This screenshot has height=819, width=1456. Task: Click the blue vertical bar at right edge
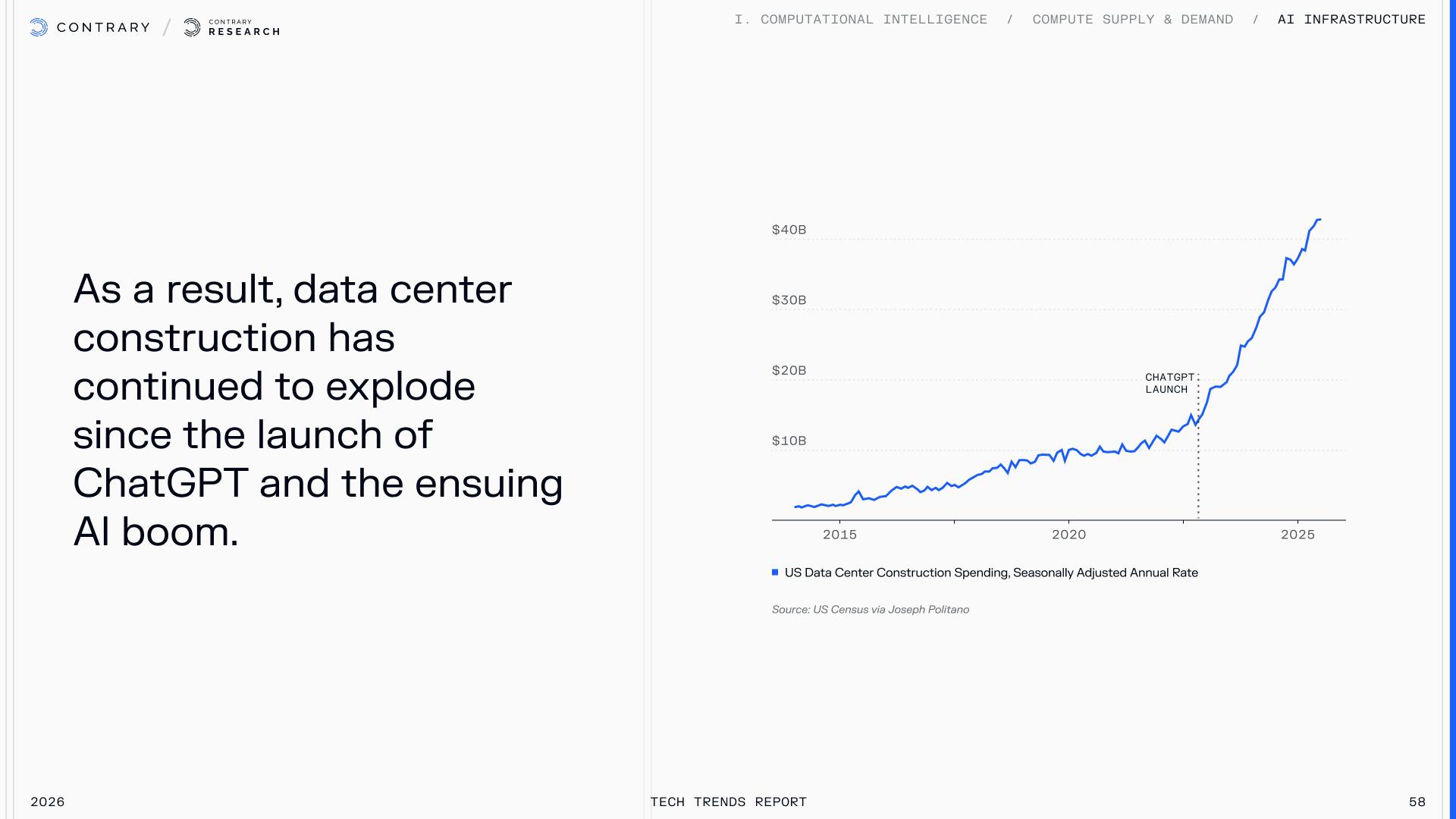[1452, 409]
